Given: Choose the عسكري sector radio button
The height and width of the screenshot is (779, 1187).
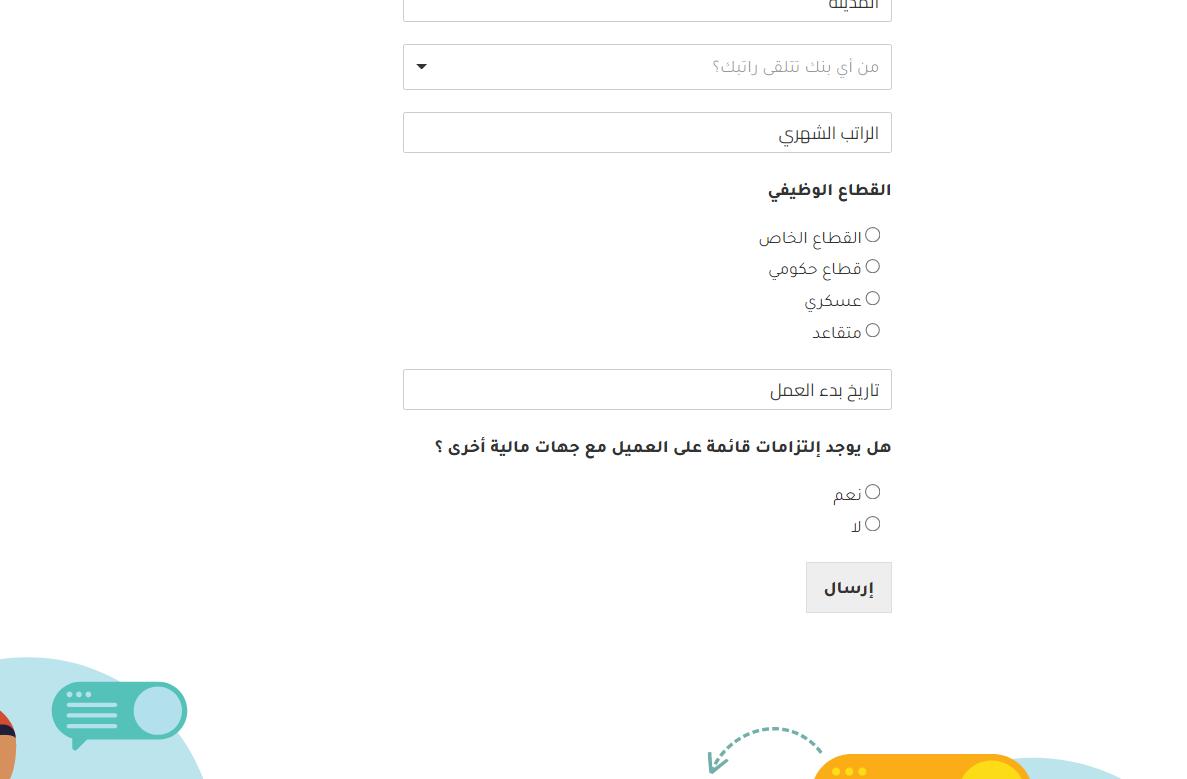Looking at the screenshot, I should 873,299.
